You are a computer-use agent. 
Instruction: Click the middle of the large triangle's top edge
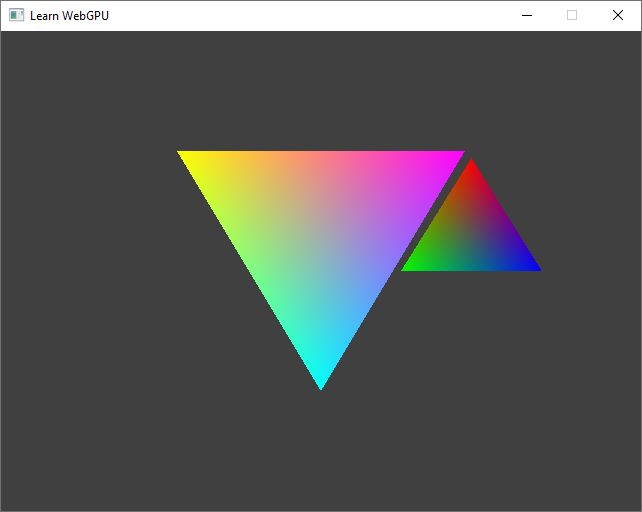321,155
